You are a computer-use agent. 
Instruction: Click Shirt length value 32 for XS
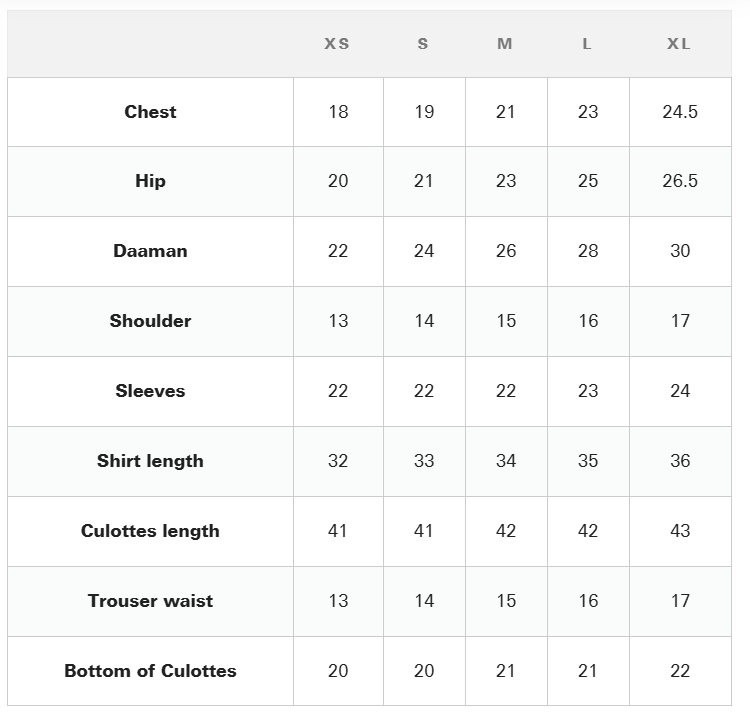tap(338, 461)
